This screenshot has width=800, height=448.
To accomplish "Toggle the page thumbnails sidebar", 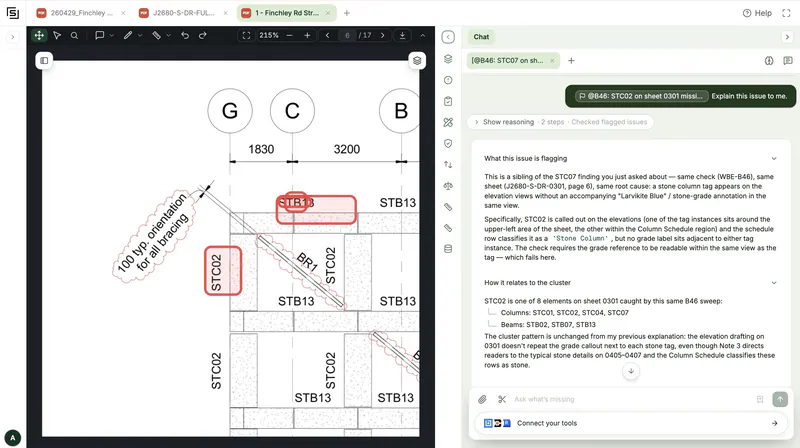I will [x=44, y=61].
